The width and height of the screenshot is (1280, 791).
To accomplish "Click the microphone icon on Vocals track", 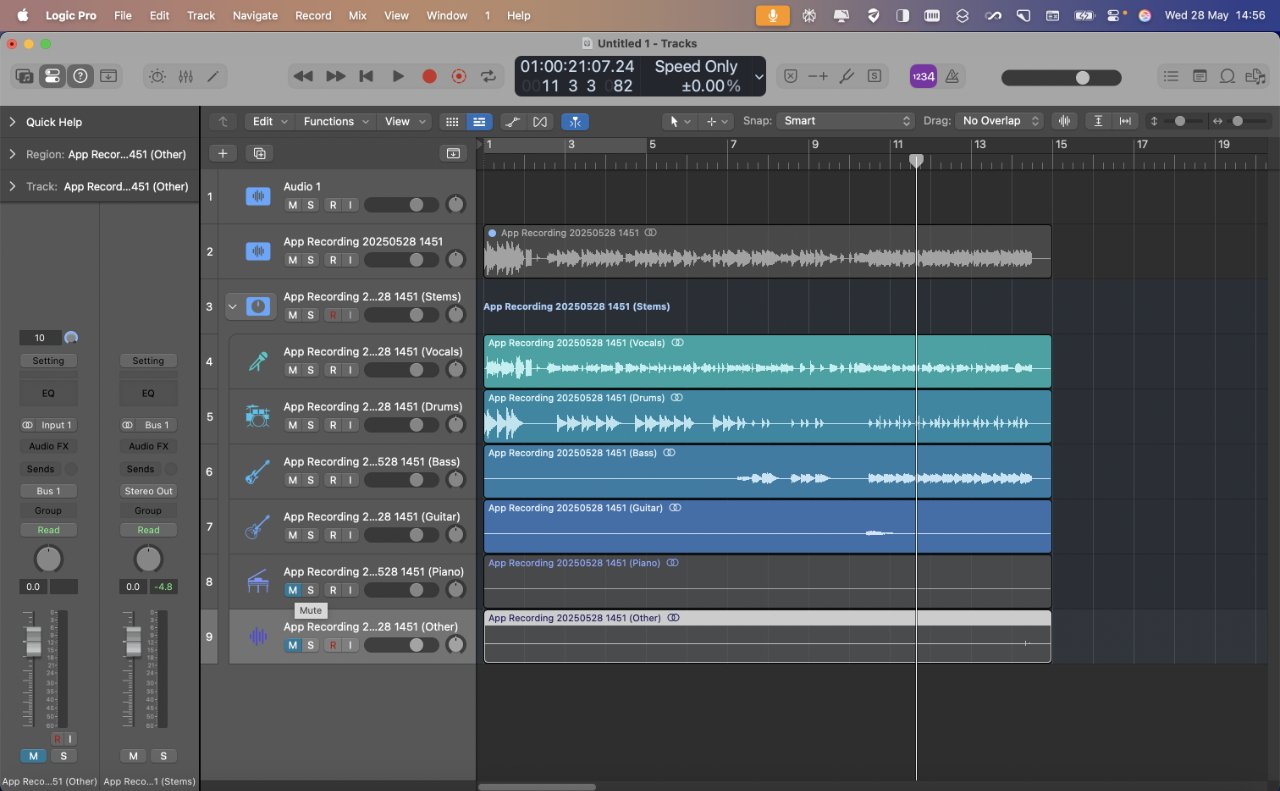I will [x=258, y=361].
